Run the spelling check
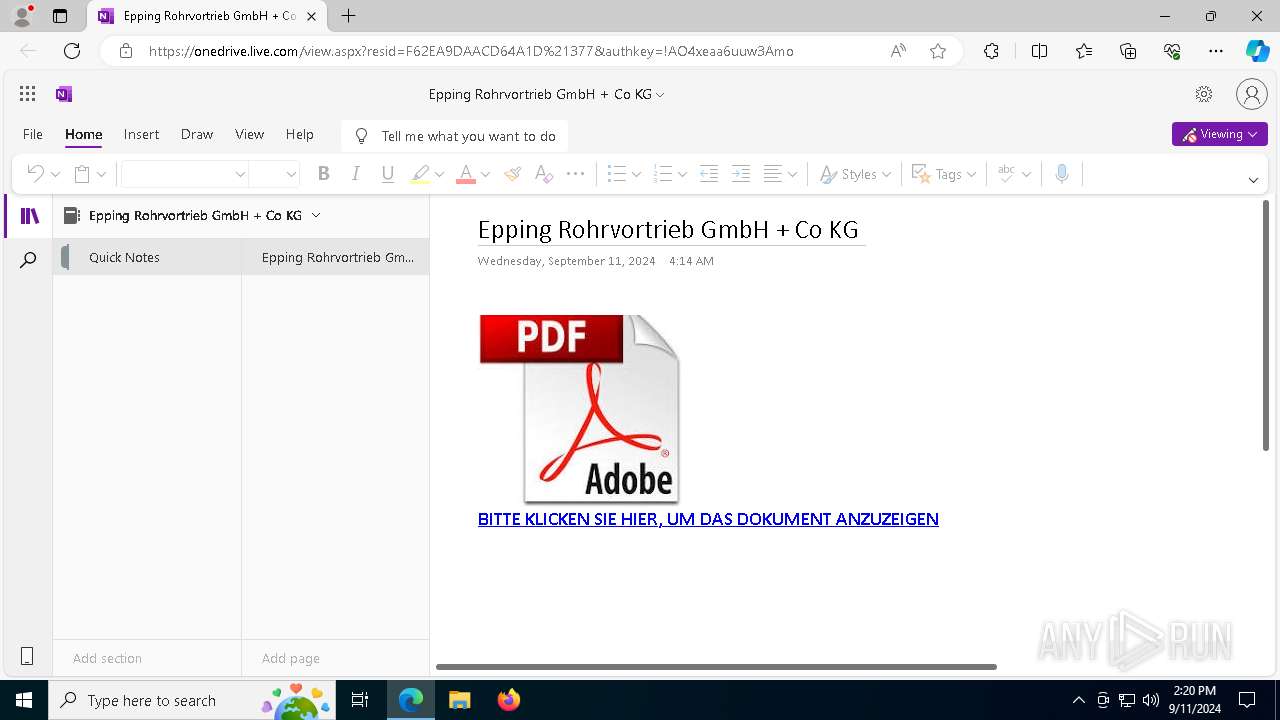This screenshot has height=720, width=1280. coord(1006,174)
